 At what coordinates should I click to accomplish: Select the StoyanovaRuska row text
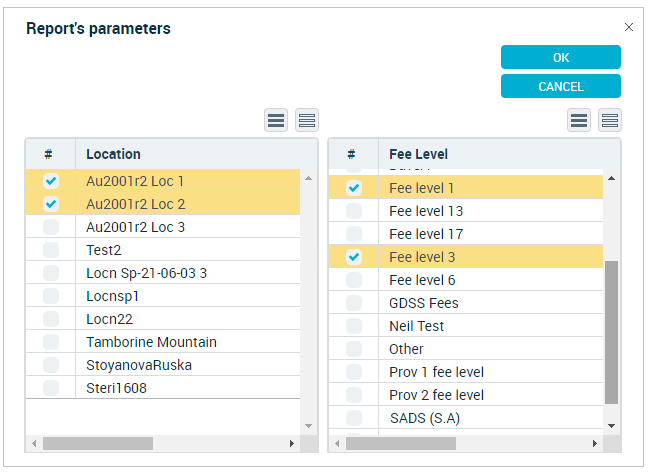coord(139,365)
